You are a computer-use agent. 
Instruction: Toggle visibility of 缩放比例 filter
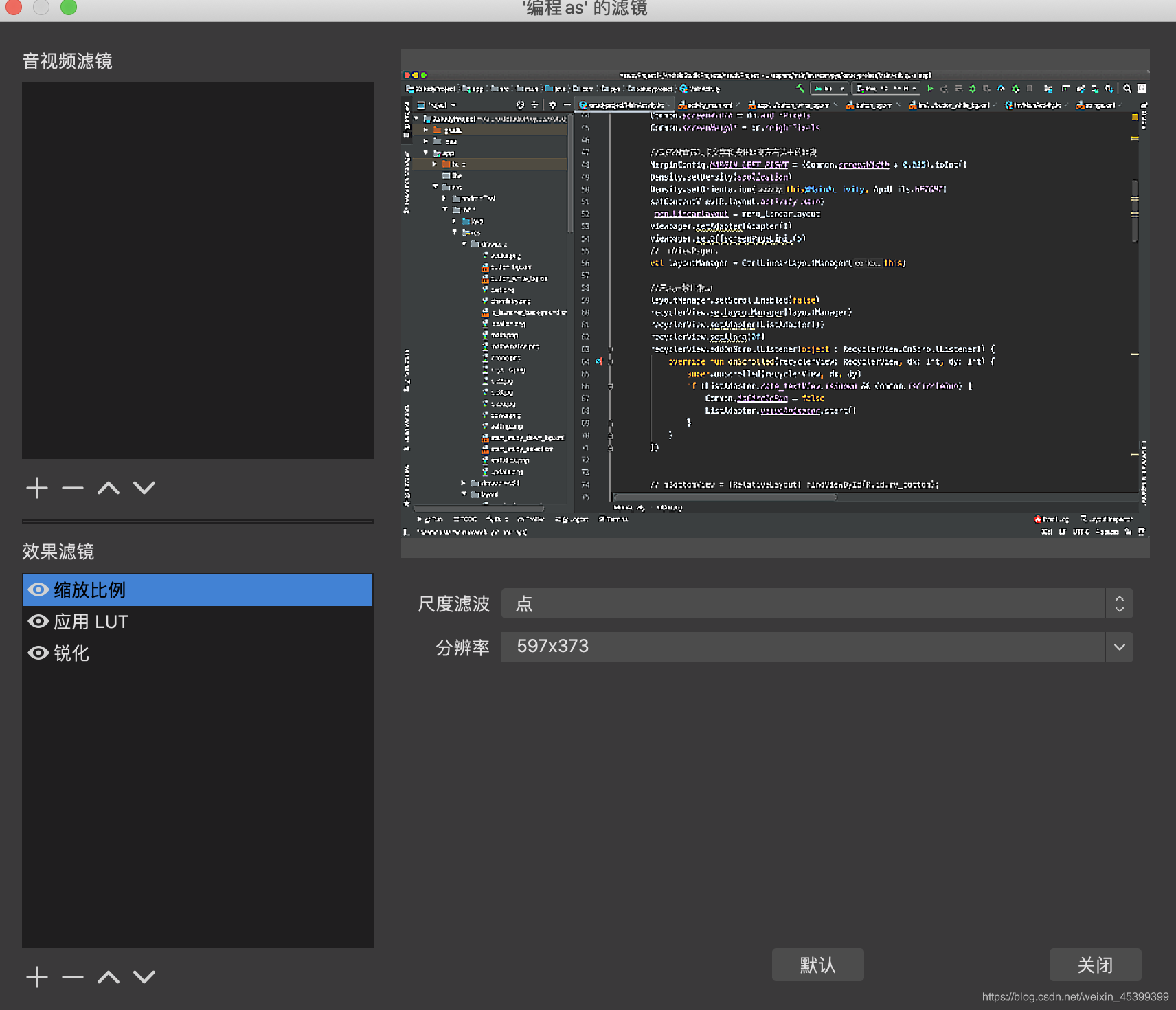(x=38, y=590)
